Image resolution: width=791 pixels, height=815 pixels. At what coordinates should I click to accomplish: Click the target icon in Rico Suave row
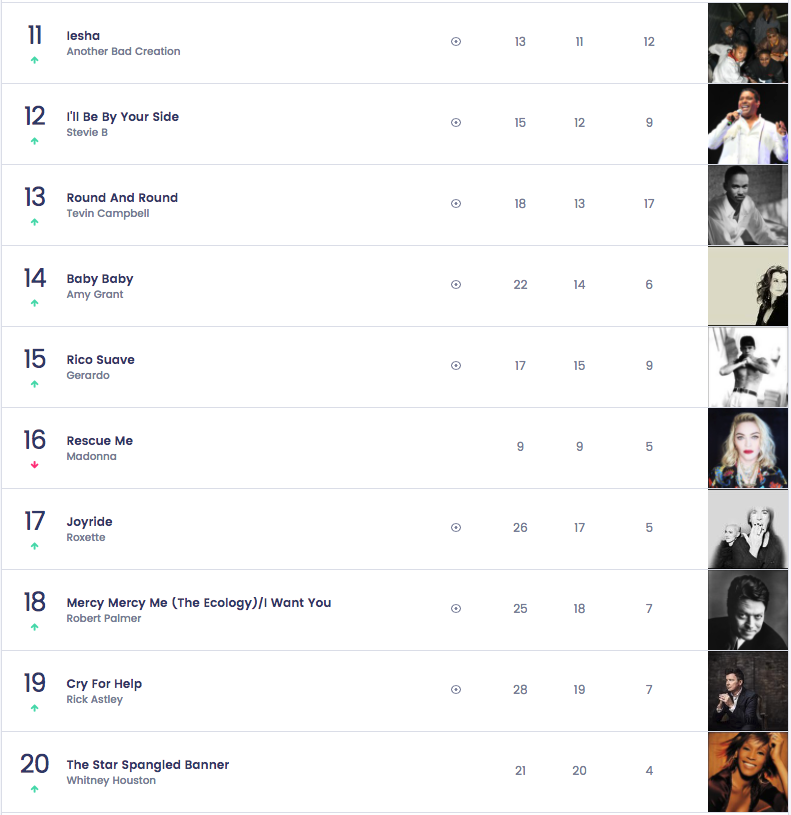pos(456,365)
